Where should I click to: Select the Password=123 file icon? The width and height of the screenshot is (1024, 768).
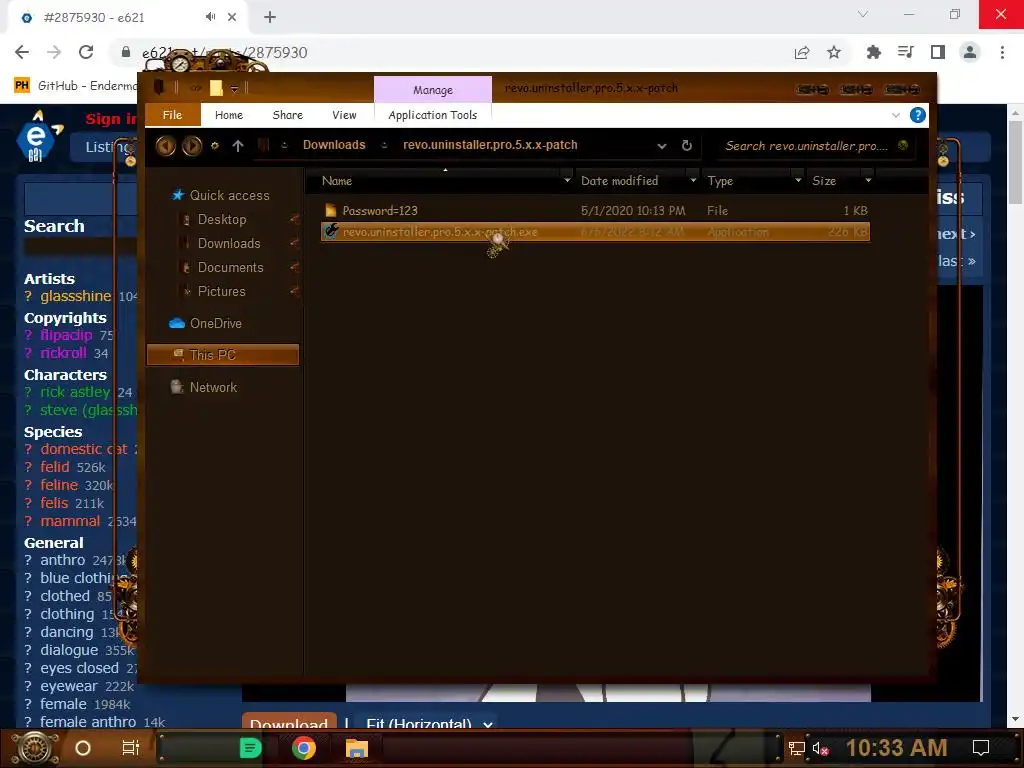330,210
